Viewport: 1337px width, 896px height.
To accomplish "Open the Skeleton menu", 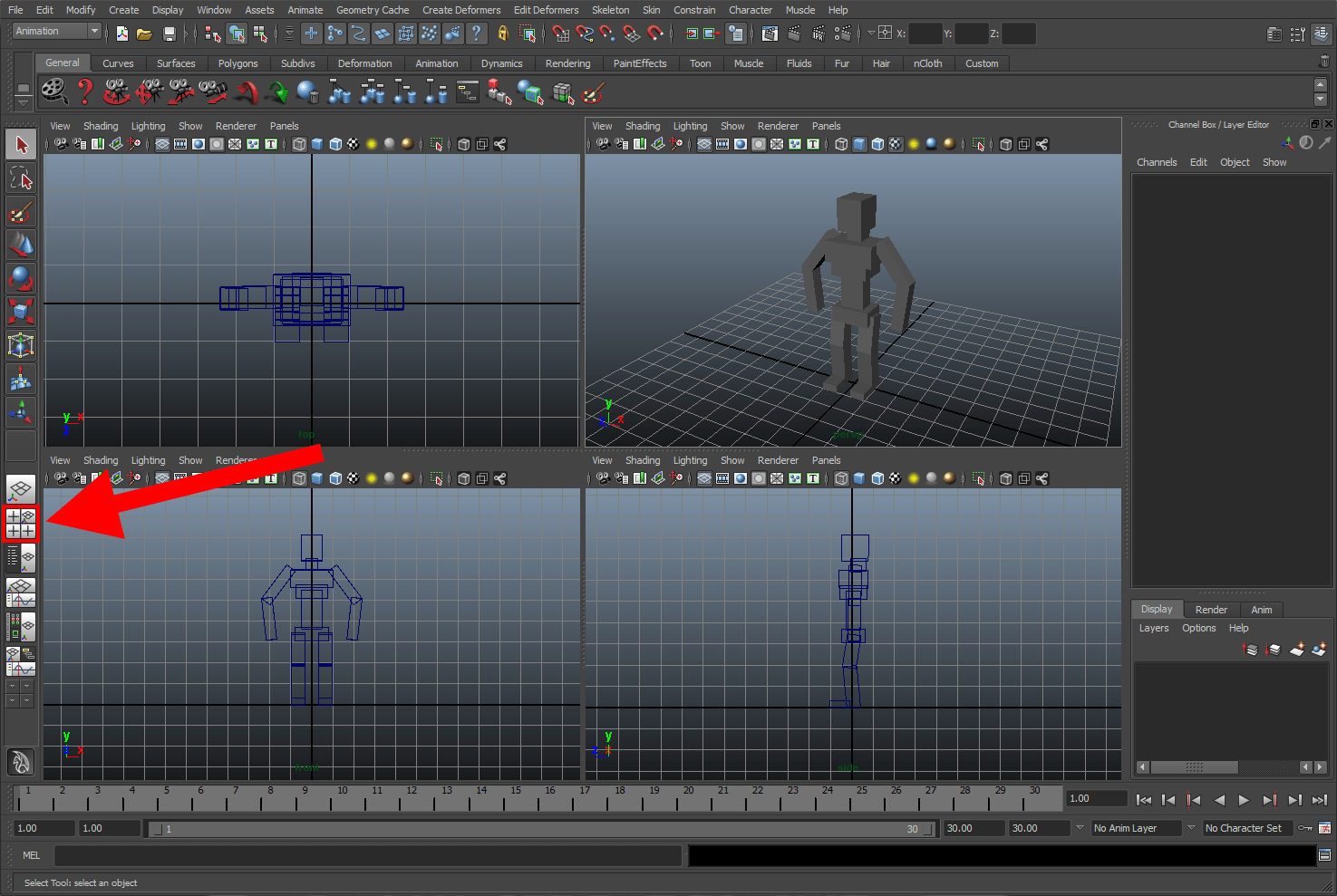I will click(610, 10).
